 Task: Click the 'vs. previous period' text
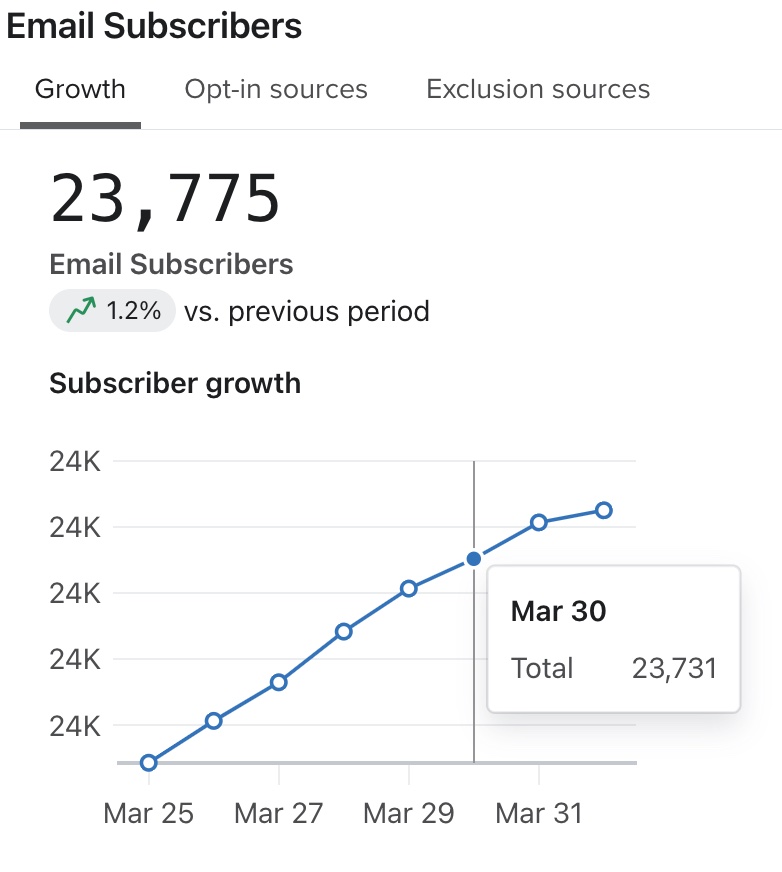307,312
